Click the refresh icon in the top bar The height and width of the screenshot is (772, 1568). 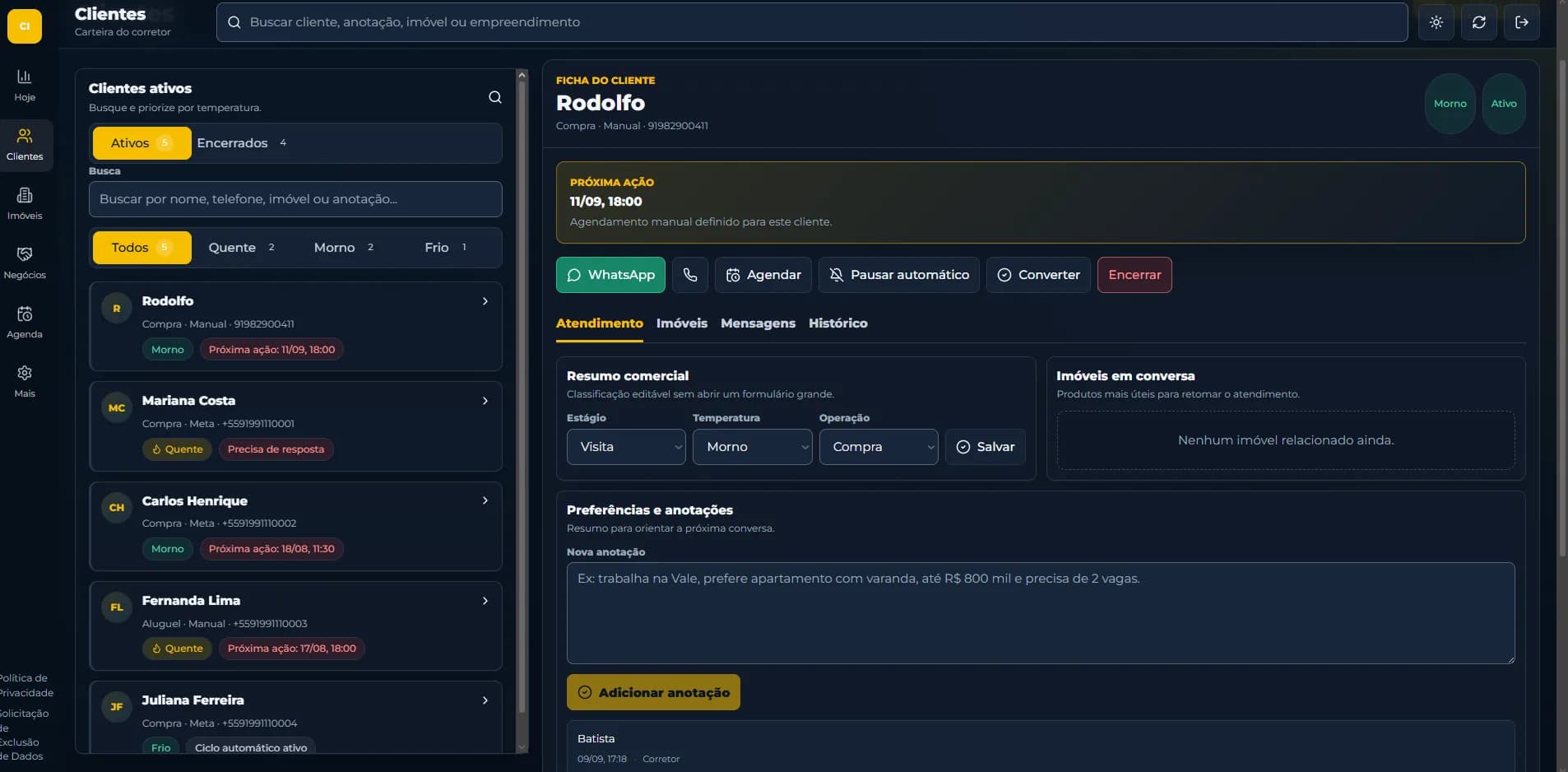[x=1479, y=22]
